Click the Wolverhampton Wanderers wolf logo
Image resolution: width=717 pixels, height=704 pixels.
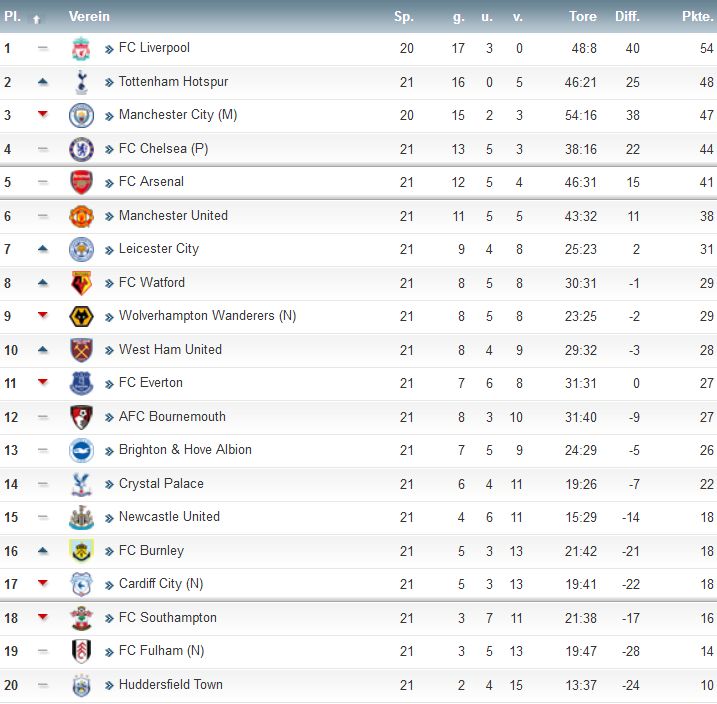click(x=81, y=316)
